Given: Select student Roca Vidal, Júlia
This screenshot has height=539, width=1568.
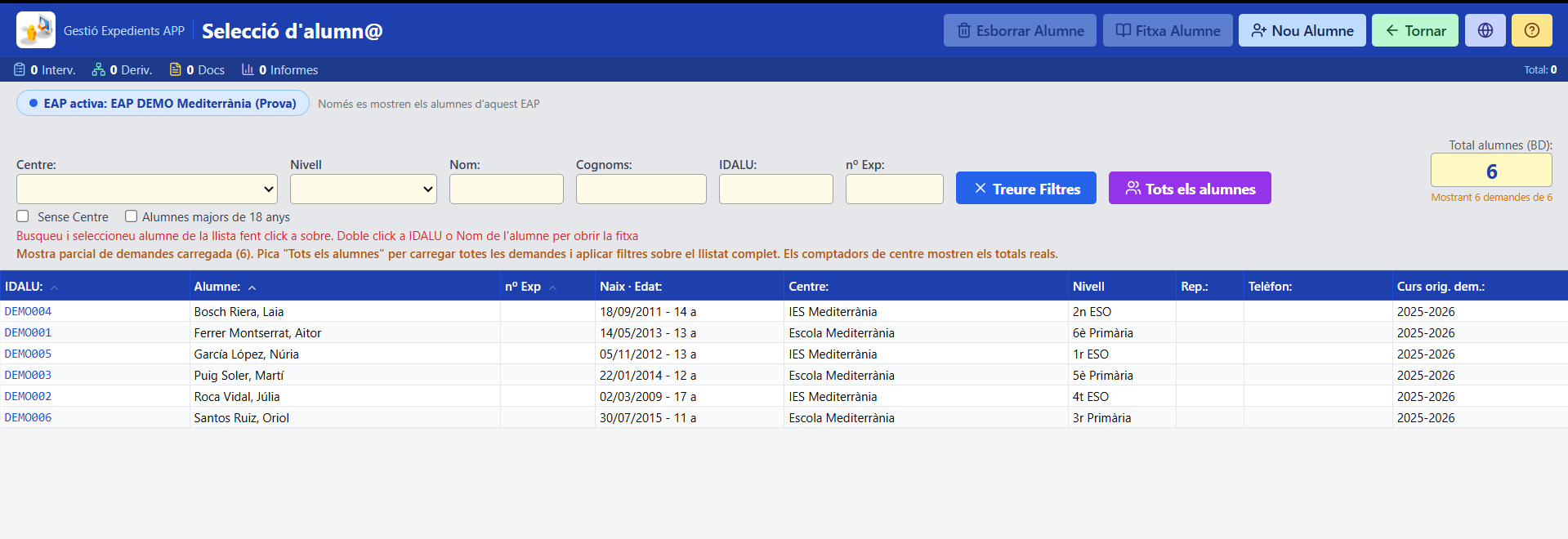Looking at the screenshot, I should coord(237,396).
